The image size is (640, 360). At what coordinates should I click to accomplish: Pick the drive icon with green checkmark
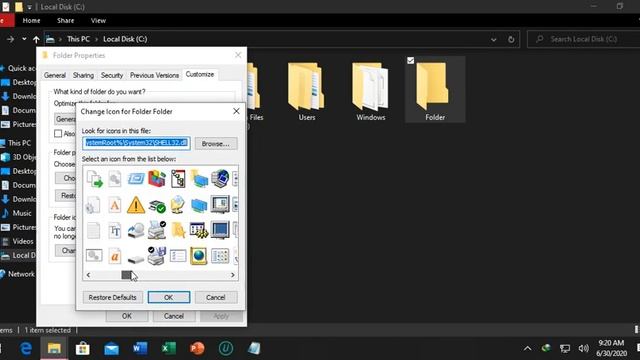point(157,206)
